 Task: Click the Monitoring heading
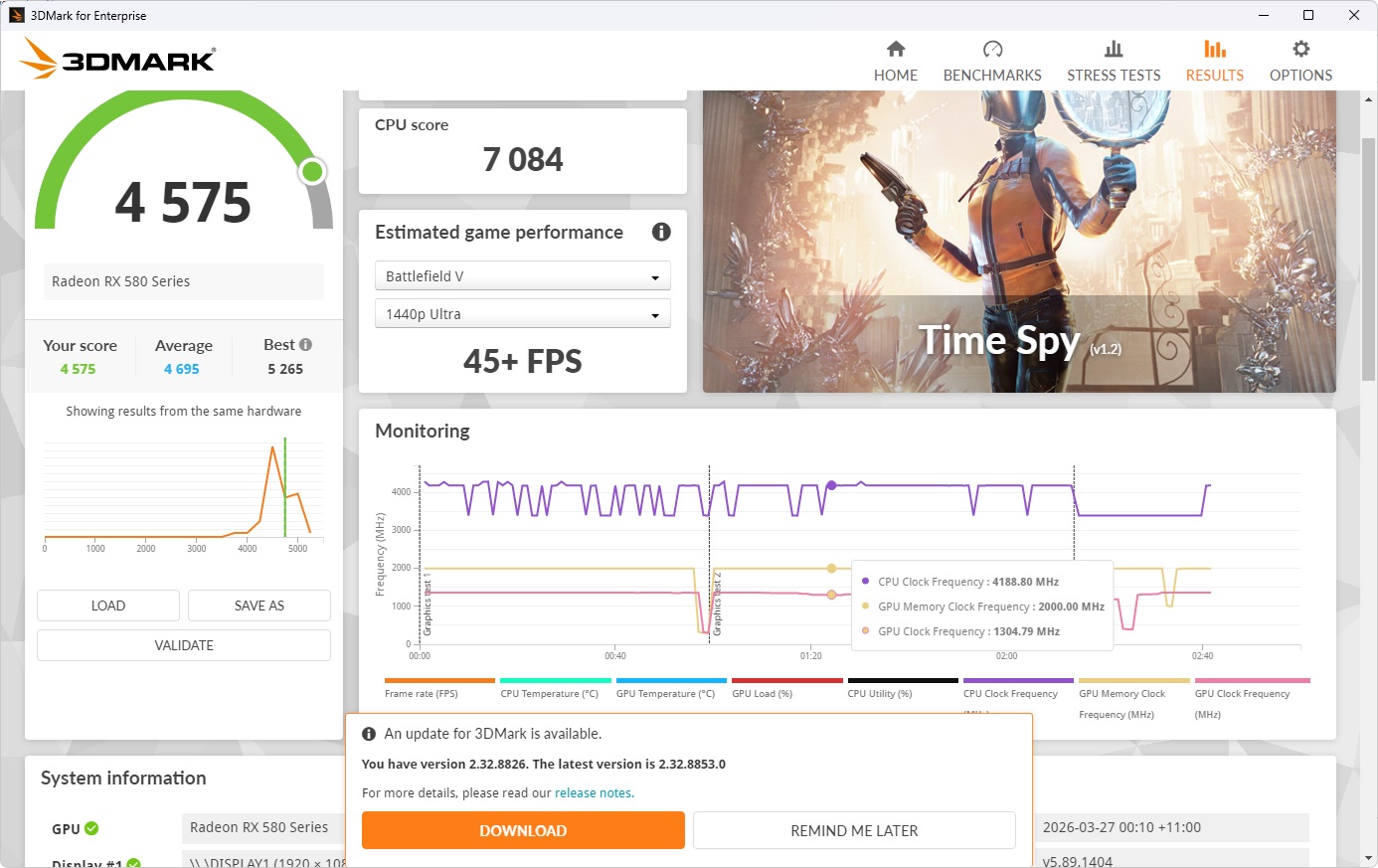423,431
